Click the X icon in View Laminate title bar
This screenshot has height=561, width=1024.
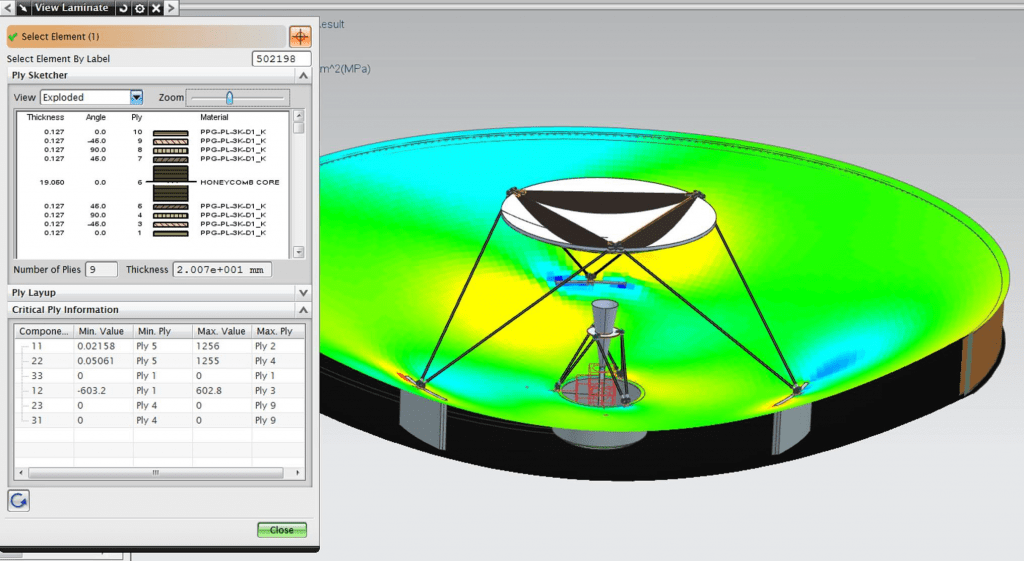point(156,8)
